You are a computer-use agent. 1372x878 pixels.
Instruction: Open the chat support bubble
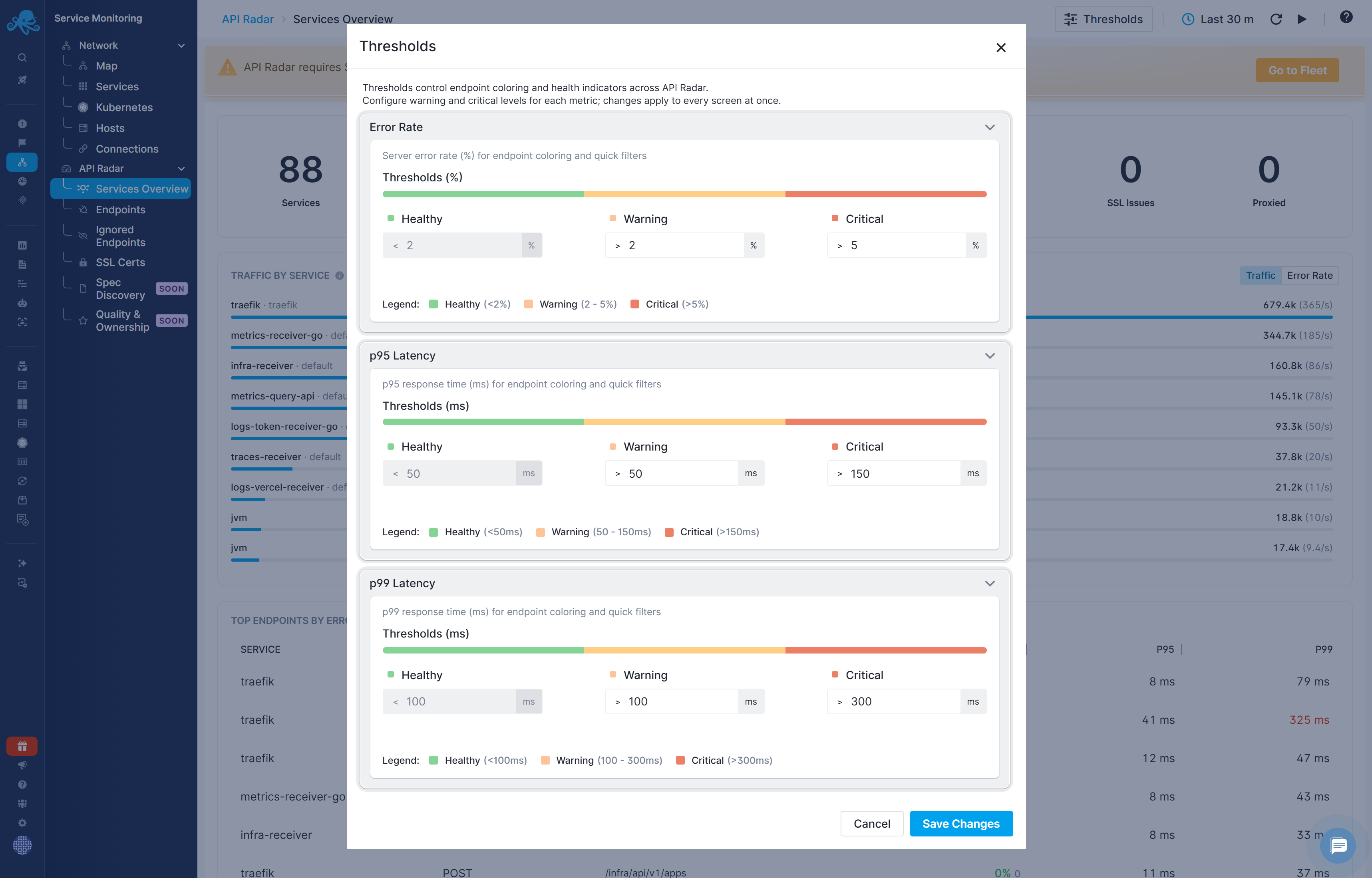click(x=1338, y=846)
